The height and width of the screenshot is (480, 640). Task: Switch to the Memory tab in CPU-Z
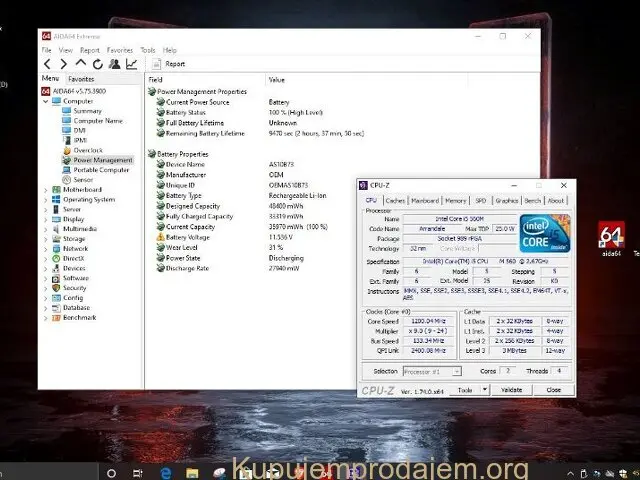455,200
